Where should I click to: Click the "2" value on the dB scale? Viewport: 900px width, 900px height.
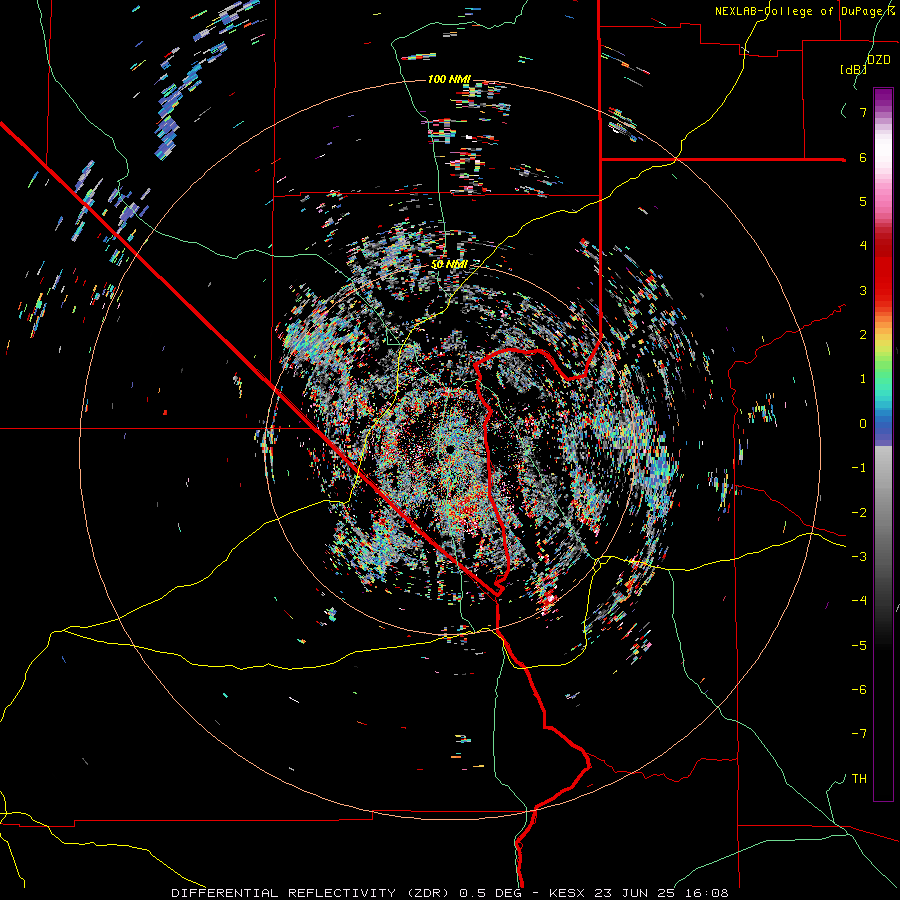pyautogui.click(x=863, y=335)
